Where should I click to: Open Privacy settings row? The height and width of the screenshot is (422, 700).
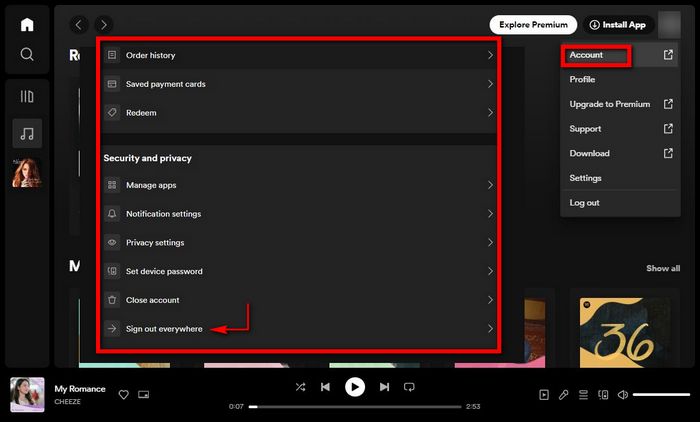[x=299, y=242]
